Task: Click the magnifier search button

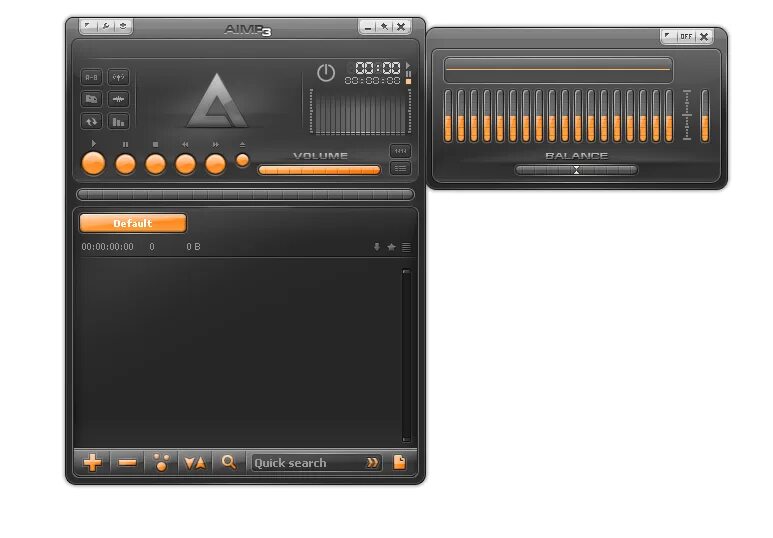Action: click(x=229, y=463)
